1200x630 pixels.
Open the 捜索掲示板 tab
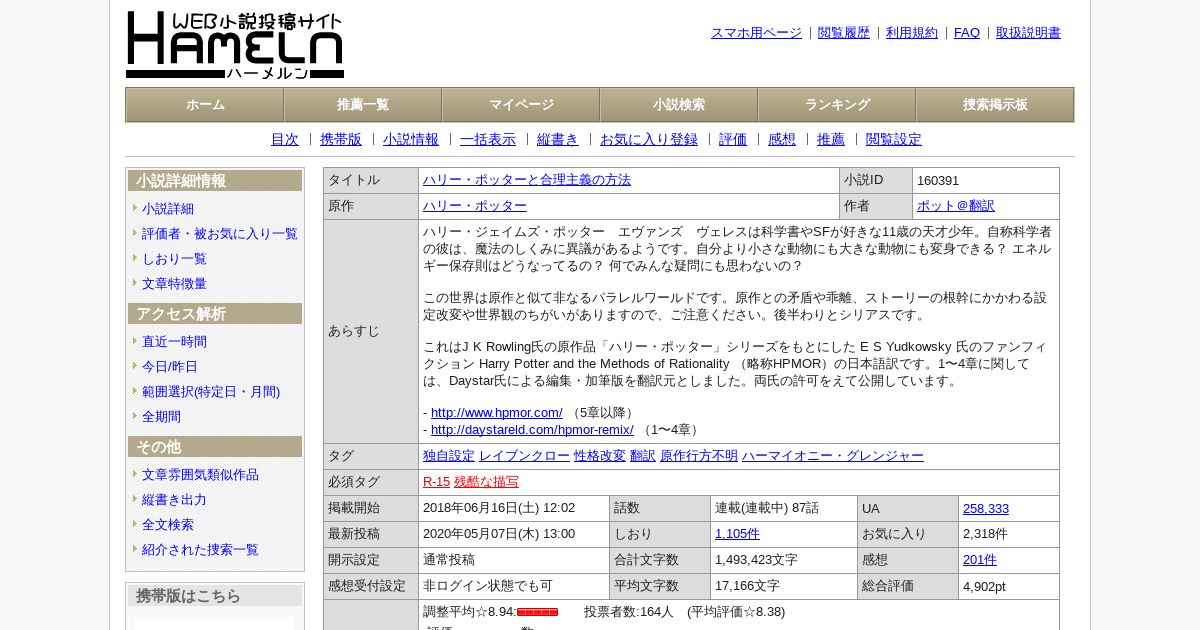coord(995,105)
